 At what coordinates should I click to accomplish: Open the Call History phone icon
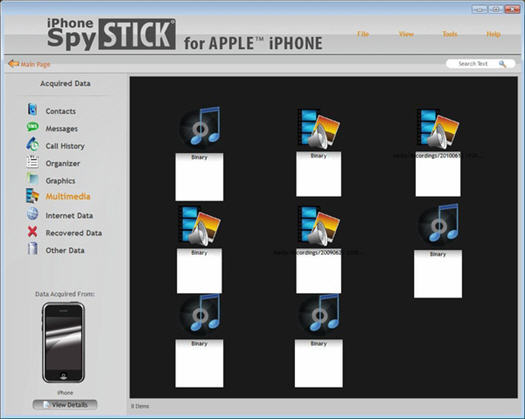(x=32, y=144)
